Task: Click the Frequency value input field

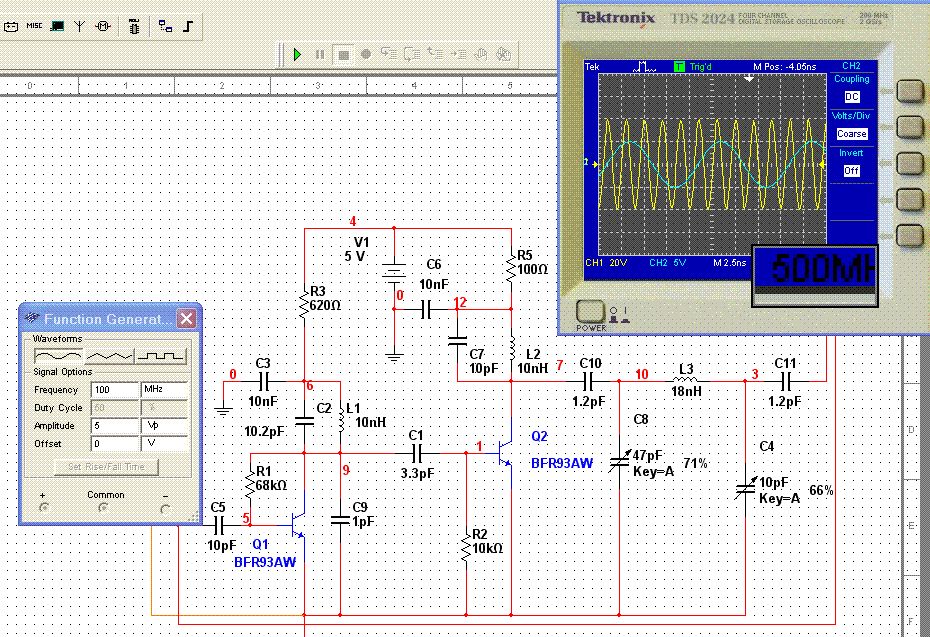Action: 115,390
